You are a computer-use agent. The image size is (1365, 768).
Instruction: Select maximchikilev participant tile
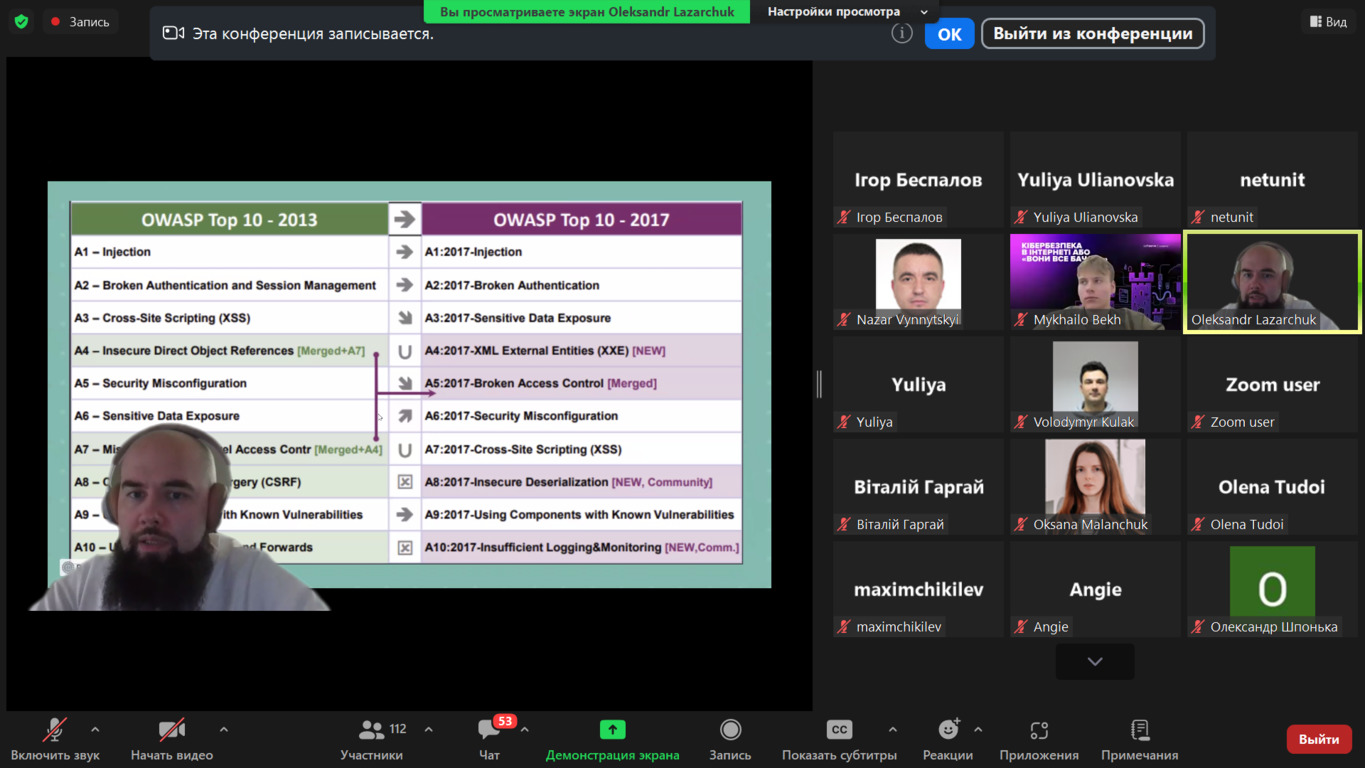point(918,590)
